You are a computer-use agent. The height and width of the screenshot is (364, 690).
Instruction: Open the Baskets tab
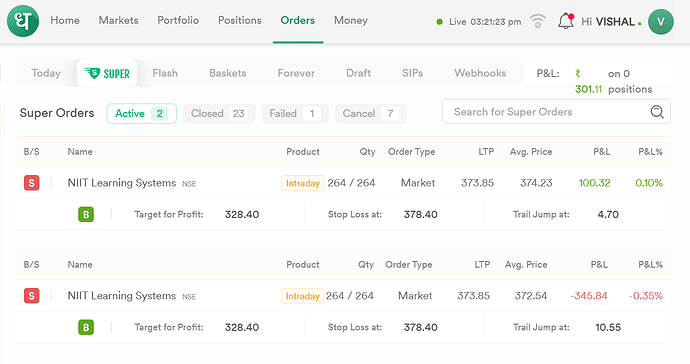228,73
